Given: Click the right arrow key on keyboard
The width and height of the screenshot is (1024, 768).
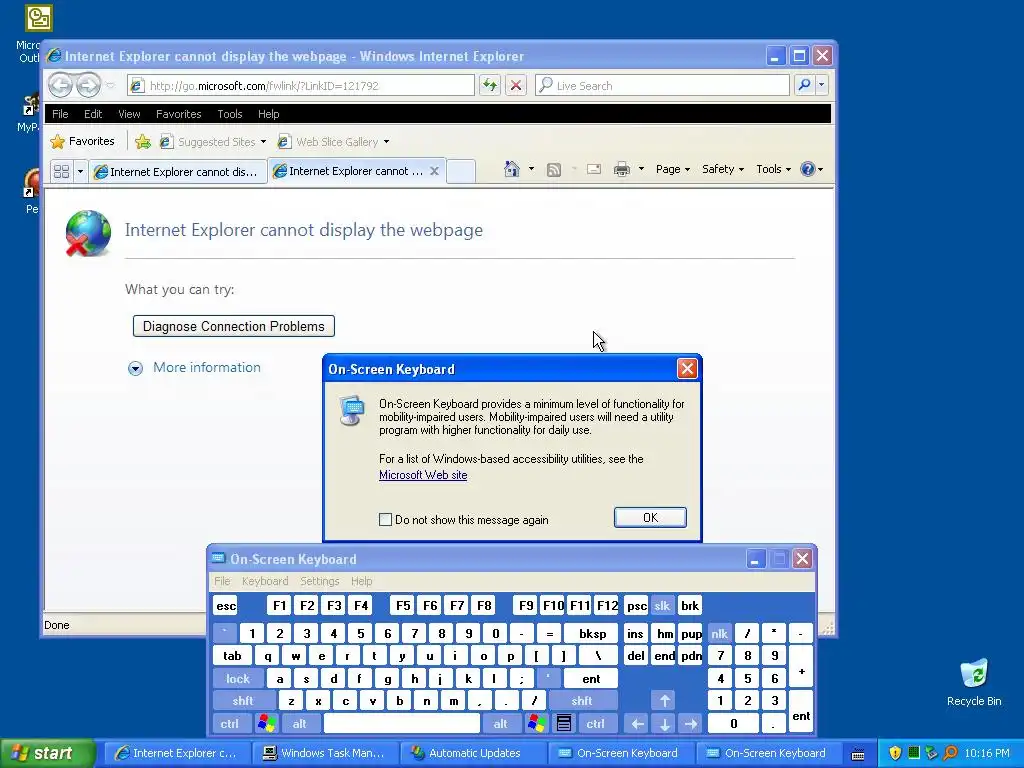Looking at the screenshot, I should click(691, 724).
